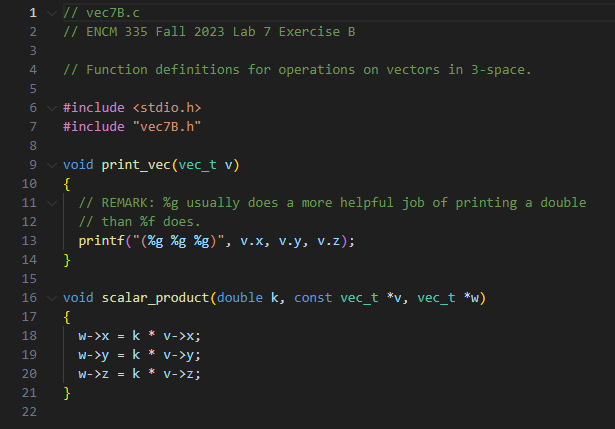Collapse the REMARK comment fold at line 11
The height and width of the screenshot is (429, 615).
click(x=52, y=203)
